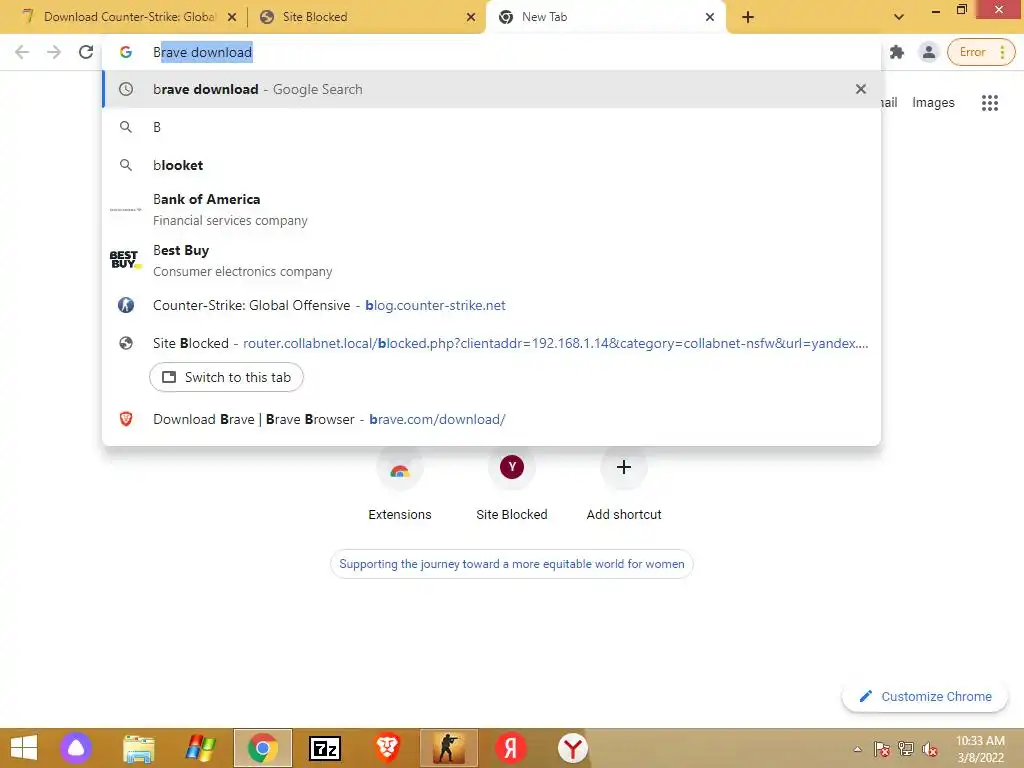Close the New Tab tab
The height and width of the screenshot is (768, 1024).
point(710,17)
